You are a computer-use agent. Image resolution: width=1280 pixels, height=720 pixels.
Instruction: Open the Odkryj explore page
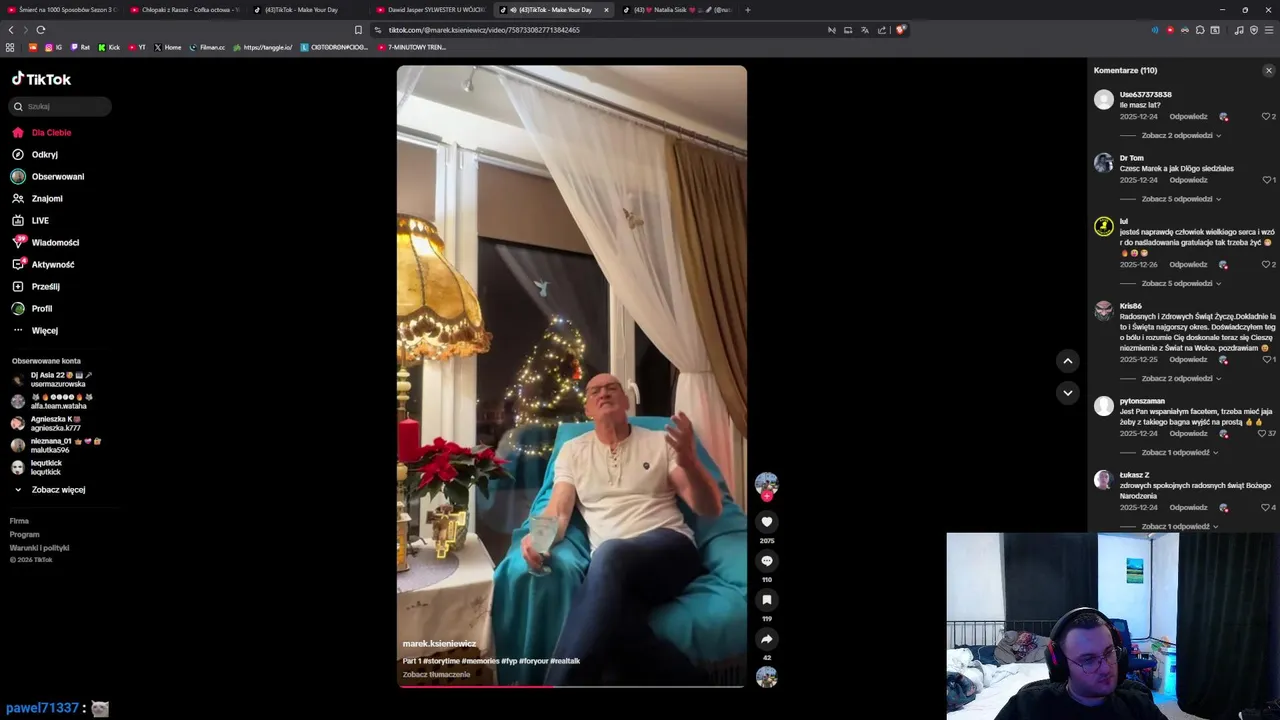click(x=36, y=155)
